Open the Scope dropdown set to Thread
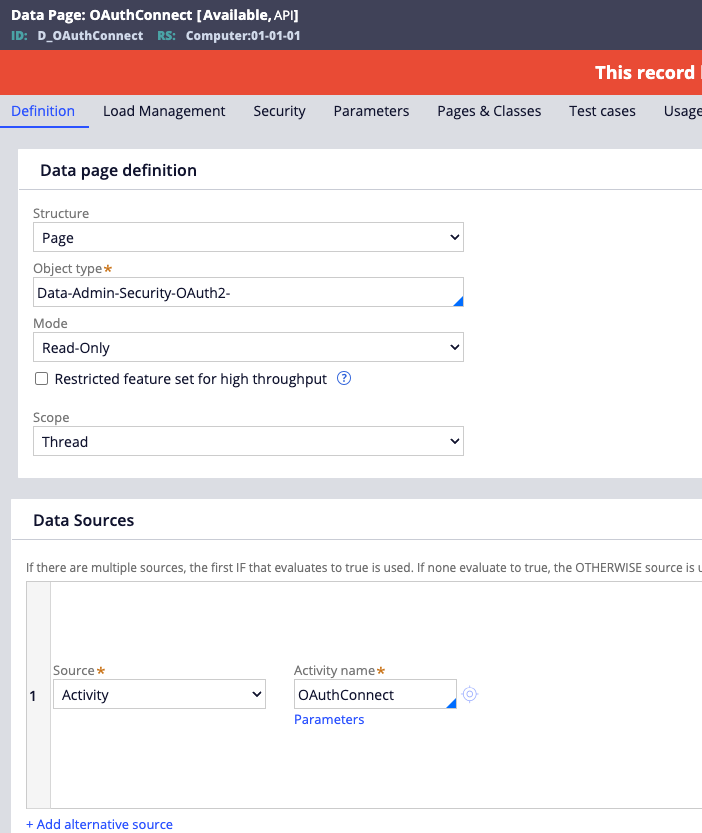 (x=248, y=442)
